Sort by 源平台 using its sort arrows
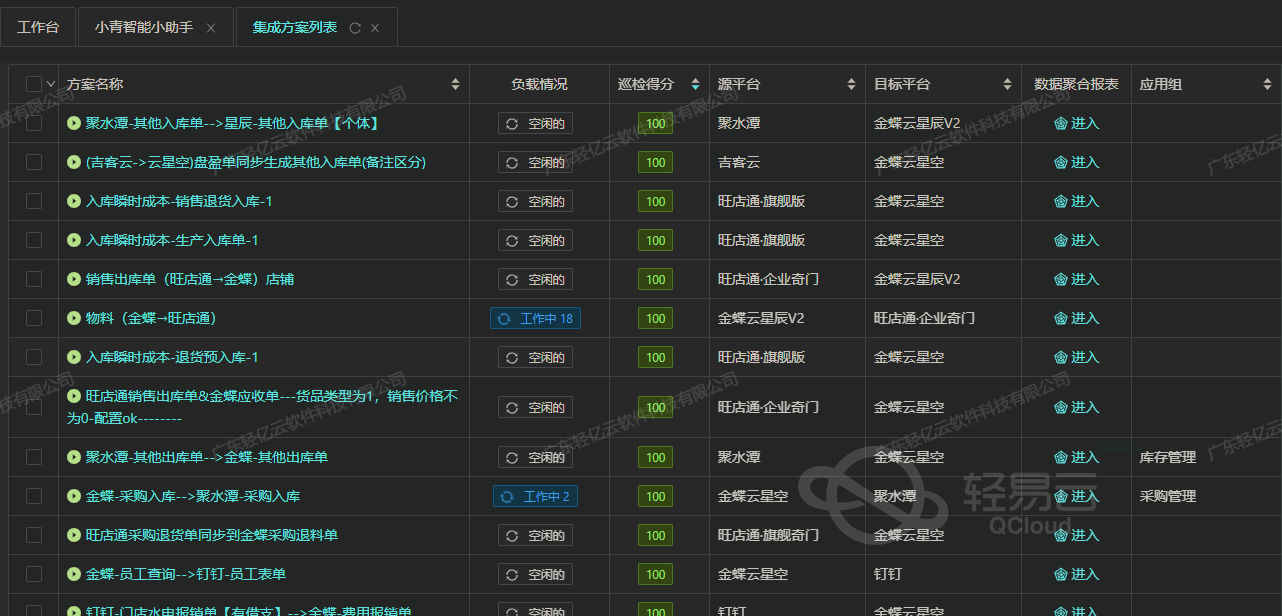 click(x=851, y=84)
